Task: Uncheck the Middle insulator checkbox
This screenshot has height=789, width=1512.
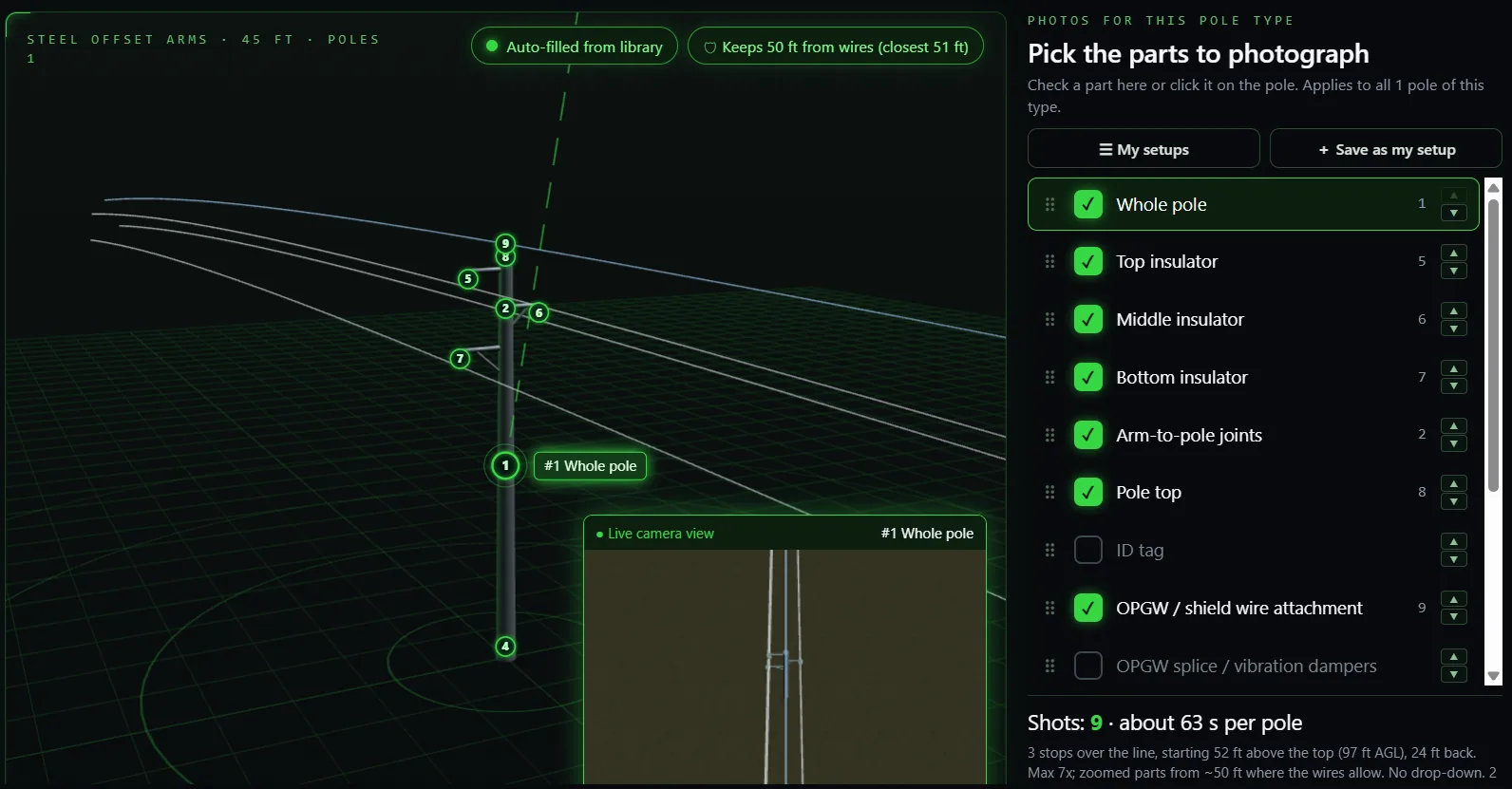Action: click(1088, 320)
